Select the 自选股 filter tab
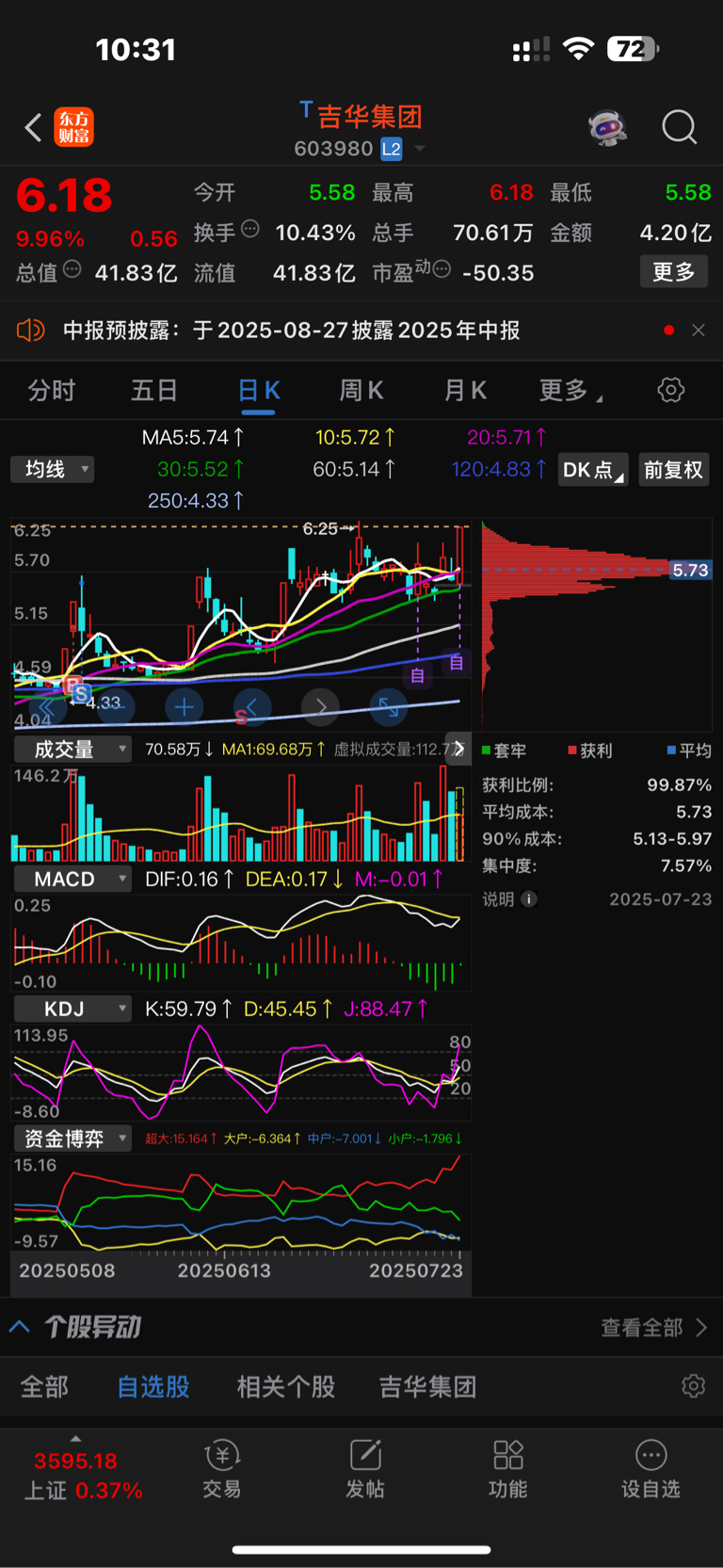This screenshot has width=723, height=1568. coord(153,1387)
